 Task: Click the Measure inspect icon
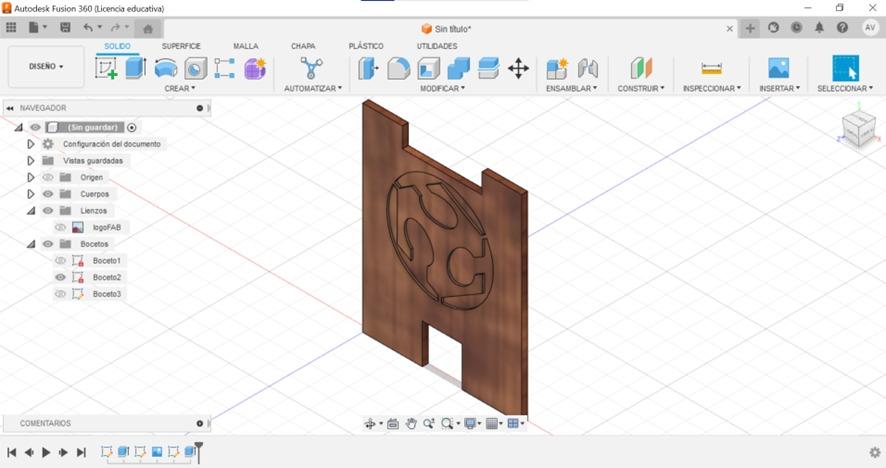pyautogui.click(x=711, y=68)
